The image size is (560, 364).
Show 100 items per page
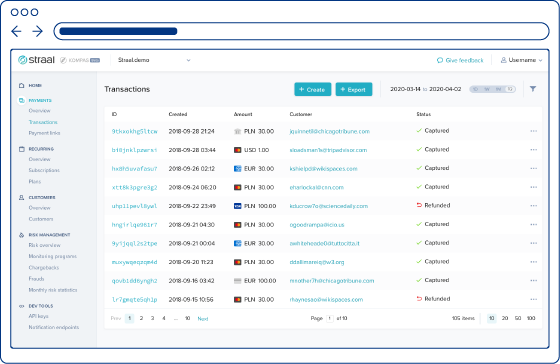531,318
